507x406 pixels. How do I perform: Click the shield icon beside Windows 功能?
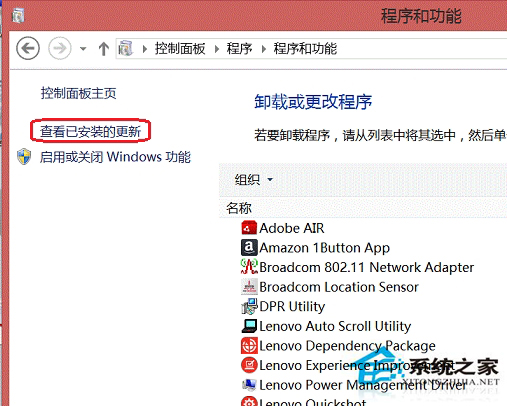[x=24, y=157]
